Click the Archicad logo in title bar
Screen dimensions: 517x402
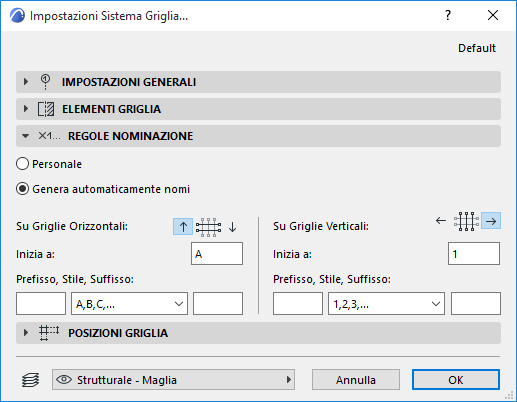click(17, 16)
